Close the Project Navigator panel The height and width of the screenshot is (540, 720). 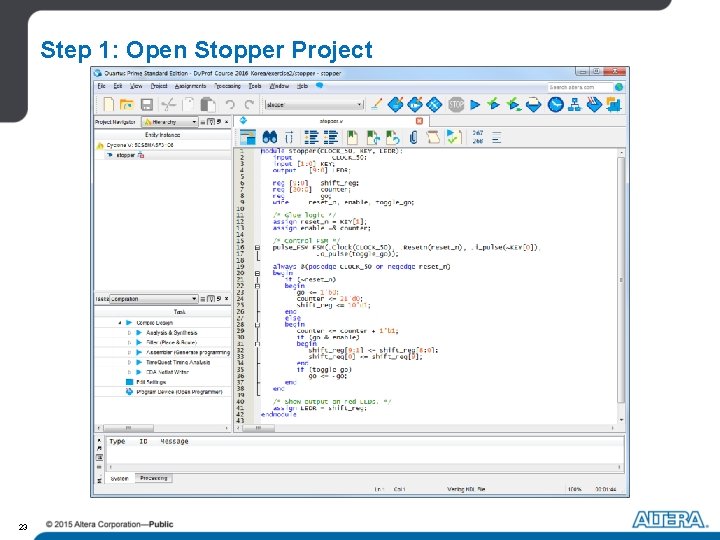[226, 122]
